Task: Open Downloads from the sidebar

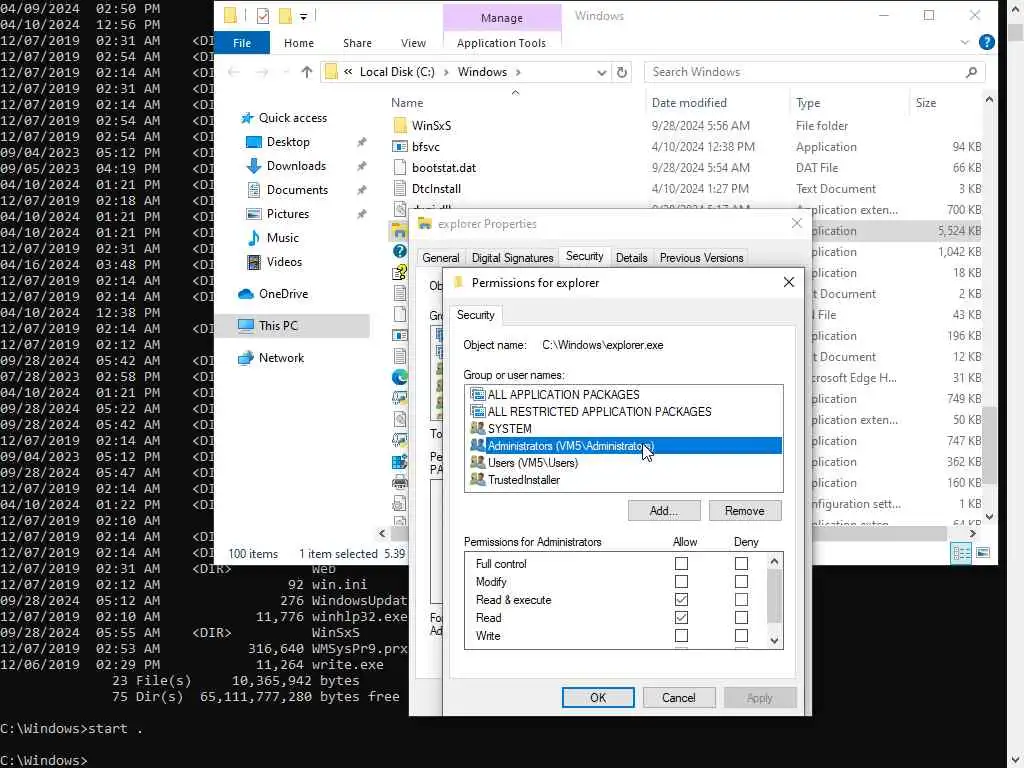Action: 296,166
